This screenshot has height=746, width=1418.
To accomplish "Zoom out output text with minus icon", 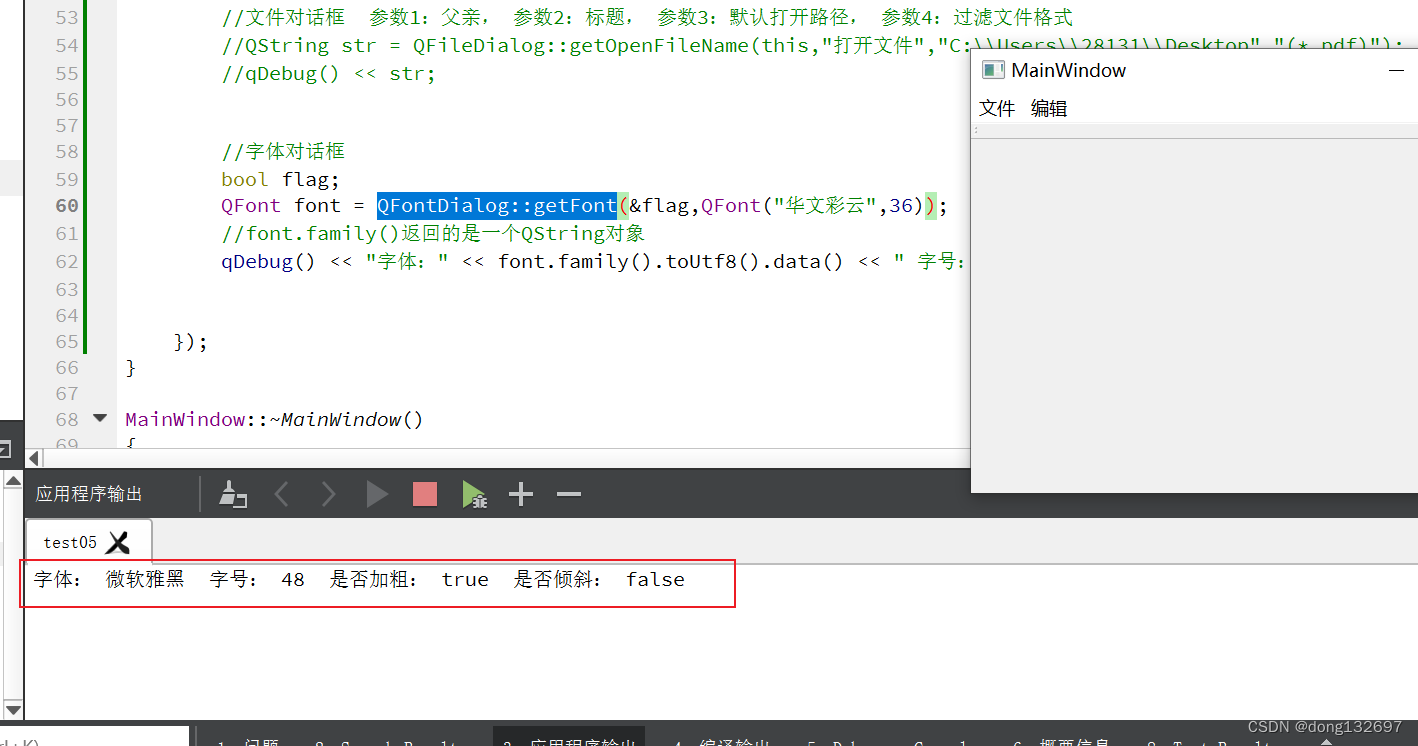I will [569, 494].
